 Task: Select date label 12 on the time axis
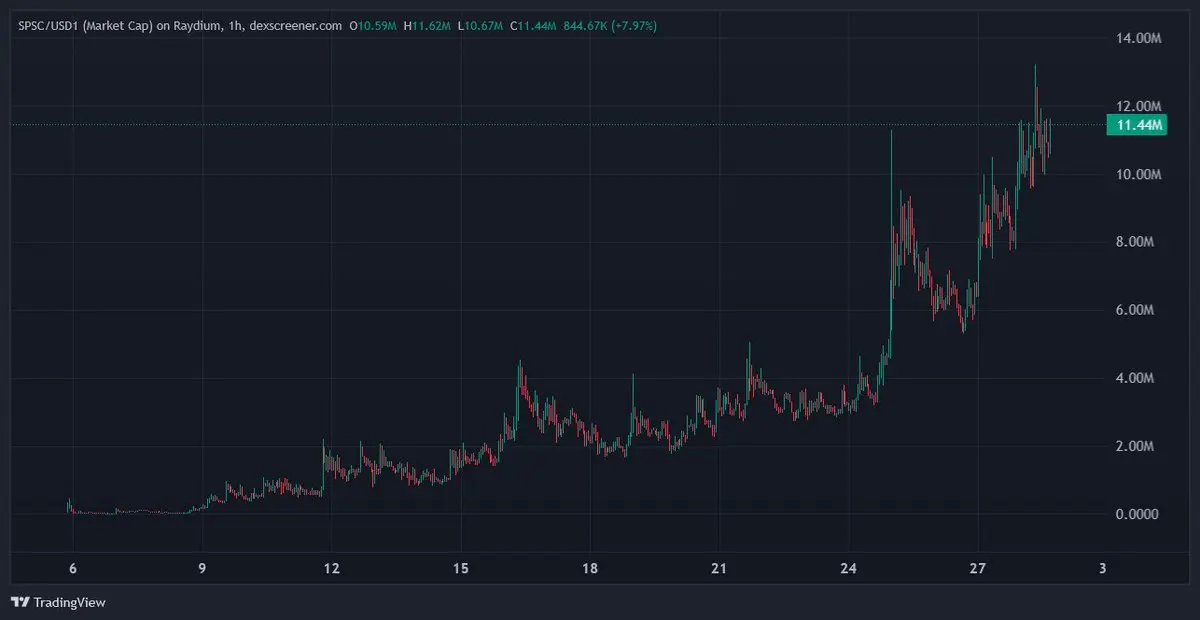[332, 569]
